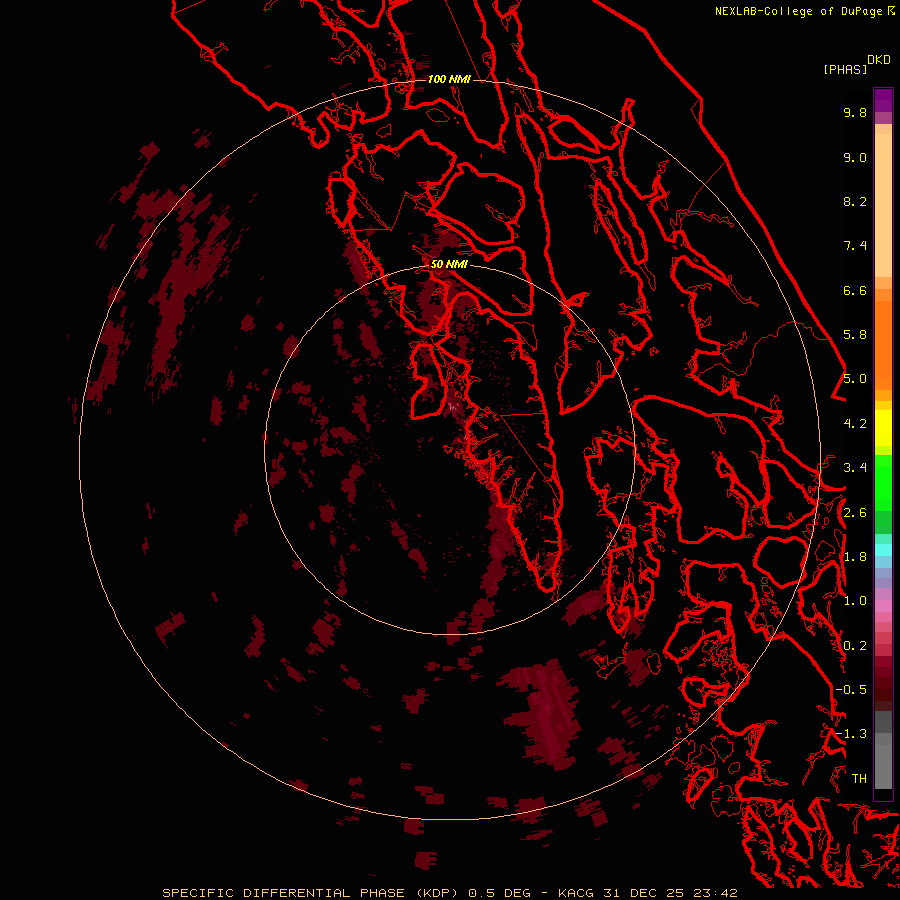900x900 pixels.
Task: Click the TH label on the color scale
Action: (x=859, y=779)
